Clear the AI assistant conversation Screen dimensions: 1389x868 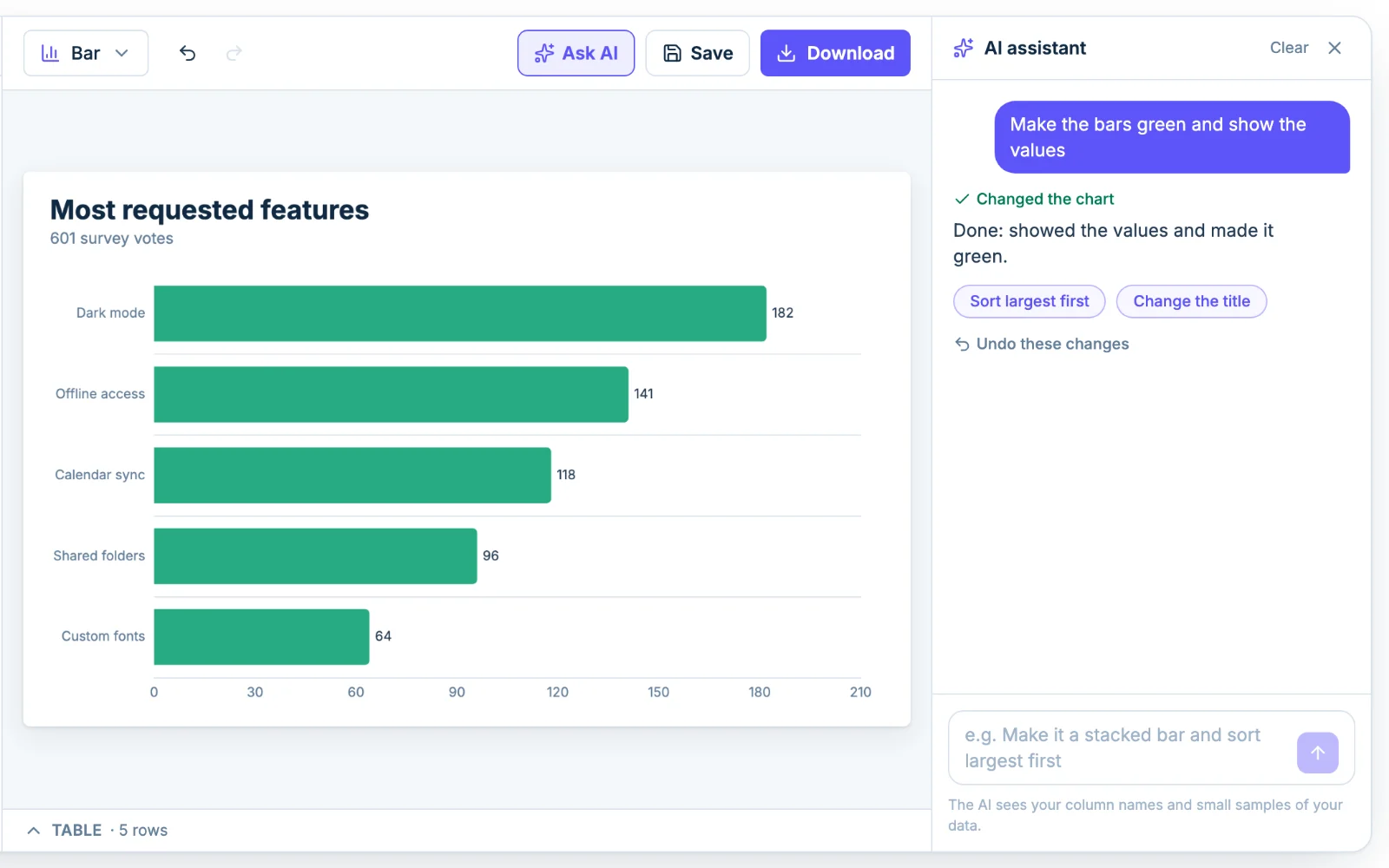(x=1289, y=48)
